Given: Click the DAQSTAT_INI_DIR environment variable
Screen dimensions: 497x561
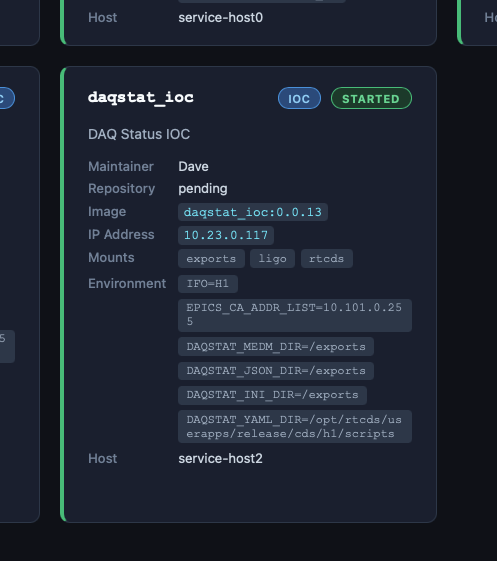Looking at the screenshot, I should point(272,395).
